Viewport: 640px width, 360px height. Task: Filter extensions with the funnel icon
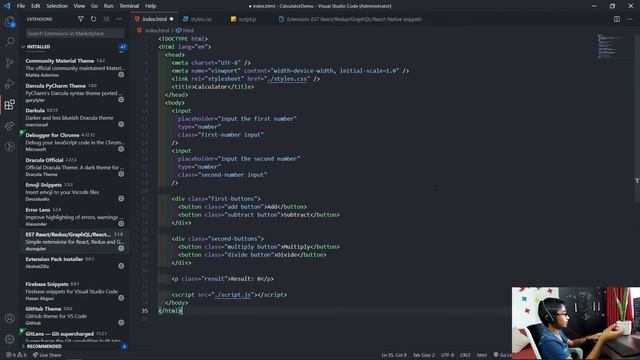(x=80, y=19)
